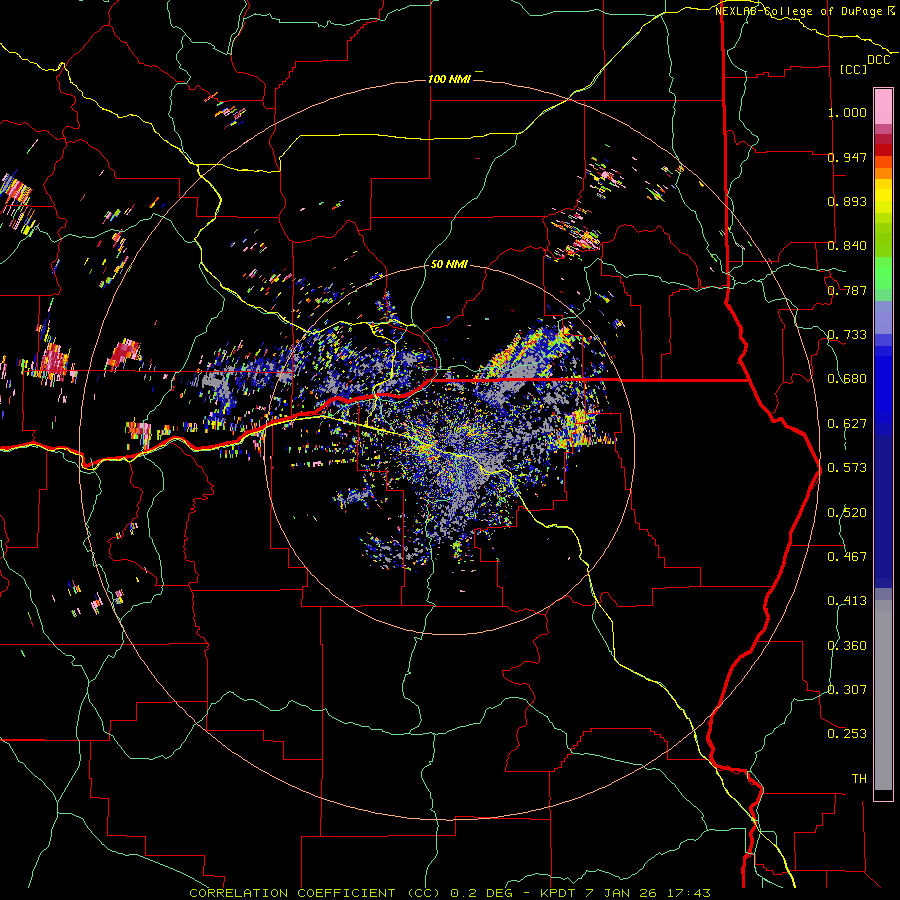Click the 50 NMI range ring label
900x900 pixels.
[449, 264]
